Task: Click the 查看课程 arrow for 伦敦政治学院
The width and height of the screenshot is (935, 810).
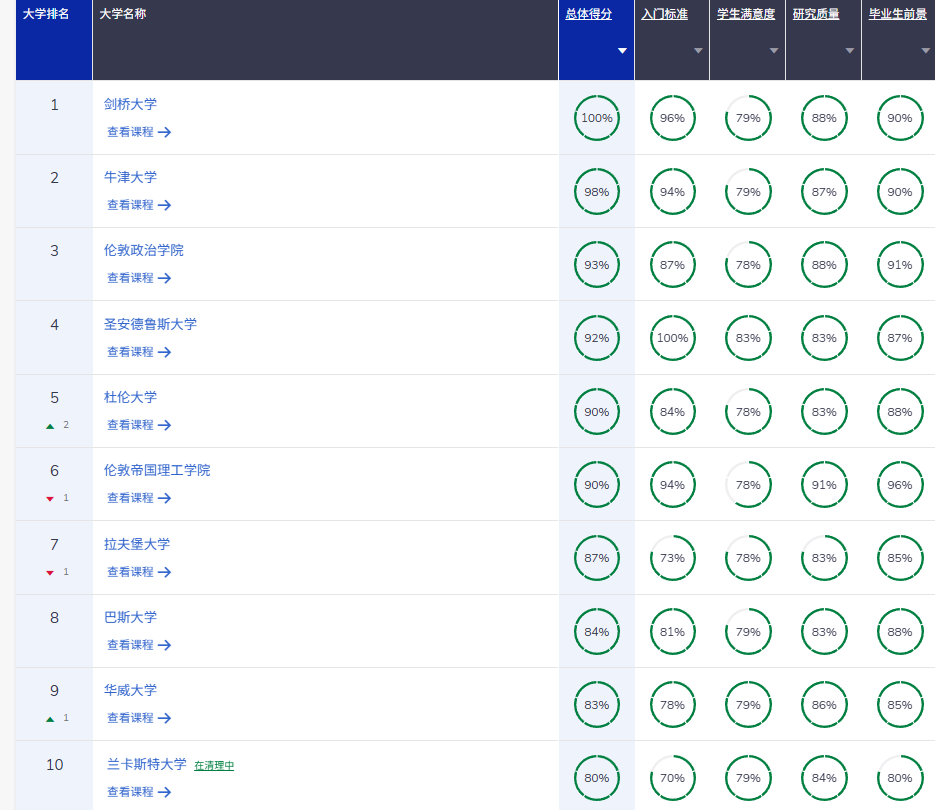Action: pyautogui.click(x=165, y=278)
